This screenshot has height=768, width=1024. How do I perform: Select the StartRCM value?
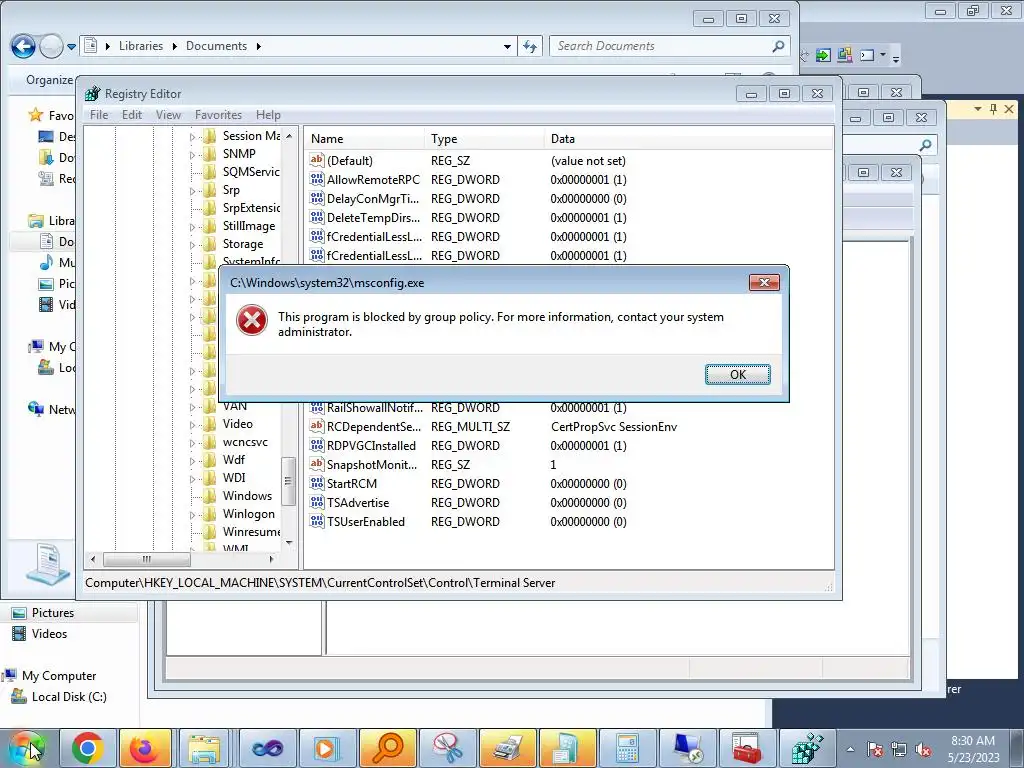[351, 483]
